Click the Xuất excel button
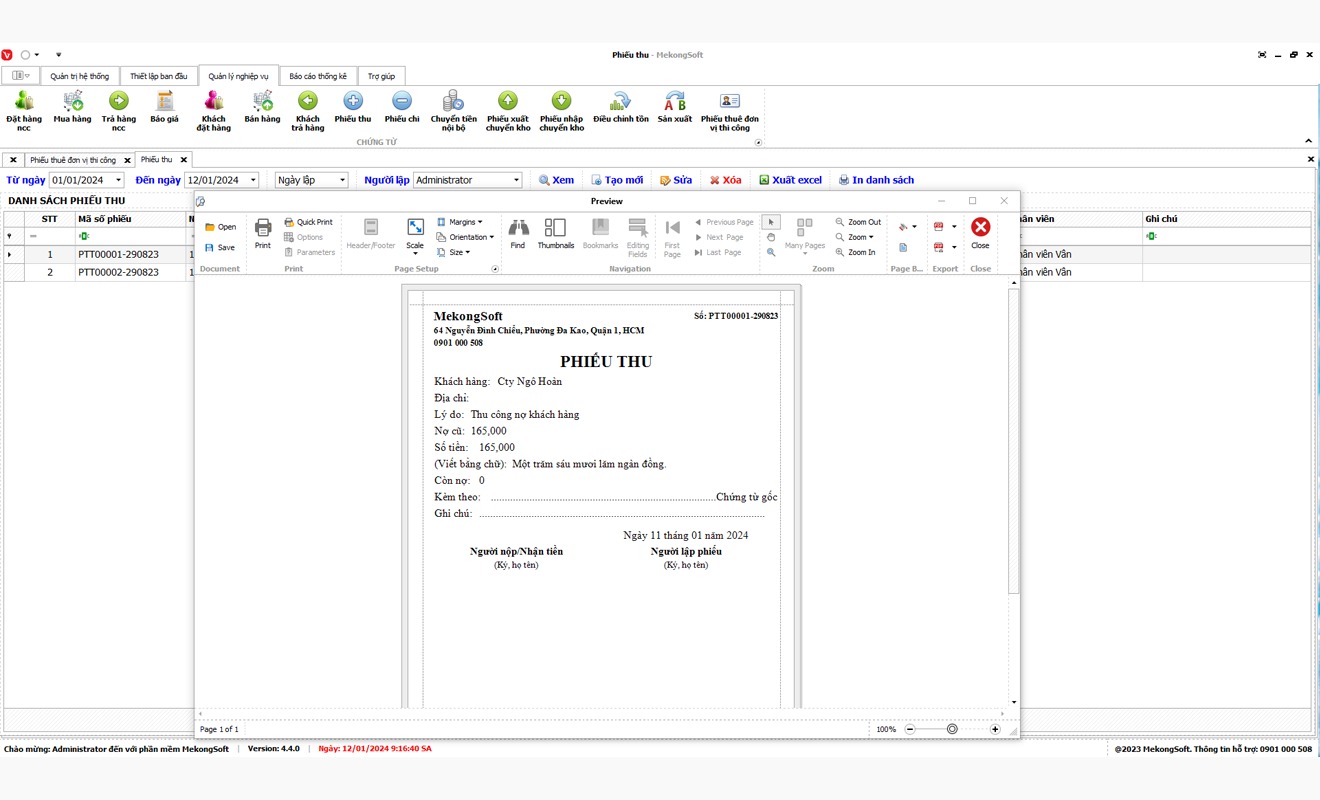 click(x=790, y=180)
